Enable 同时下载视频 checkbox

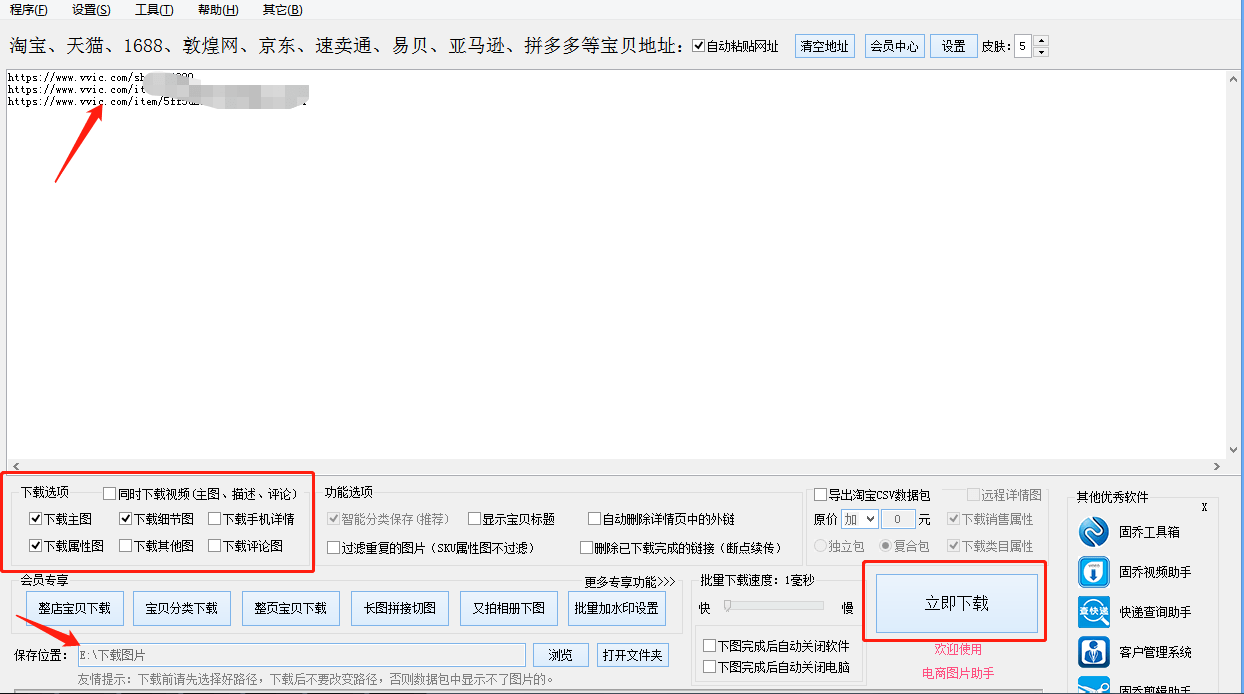click(110, 493)
